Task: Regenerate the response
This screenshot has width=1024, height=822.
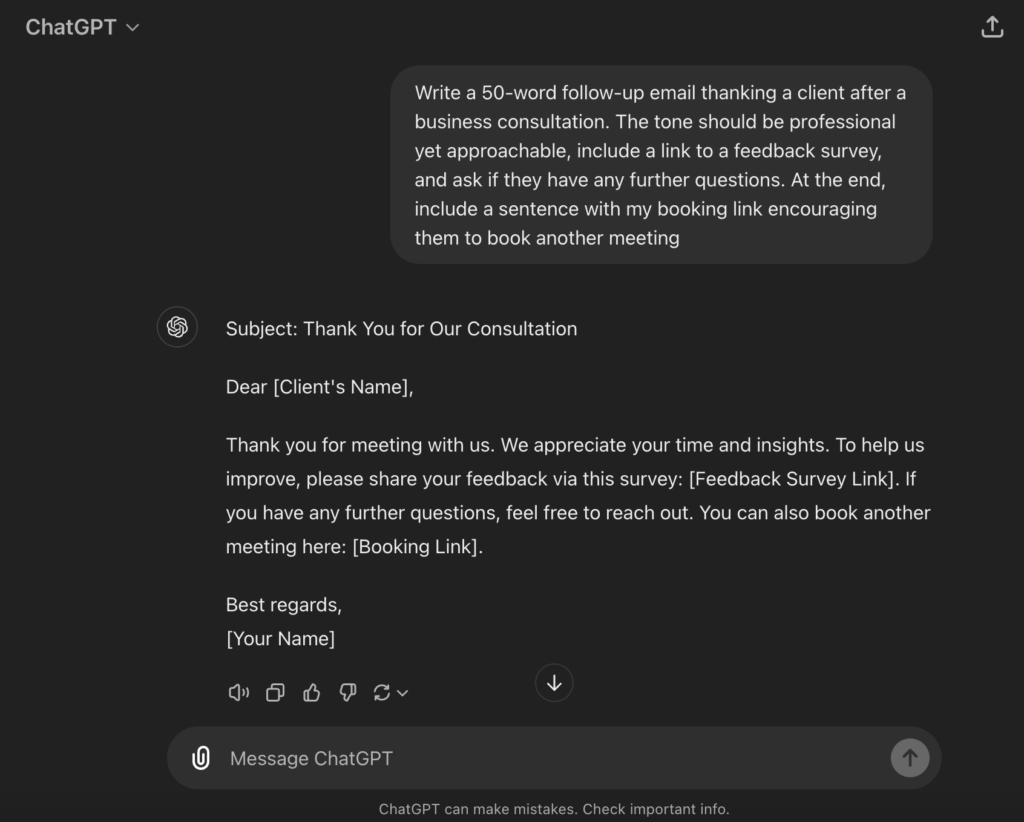Action: coord(381,692)
